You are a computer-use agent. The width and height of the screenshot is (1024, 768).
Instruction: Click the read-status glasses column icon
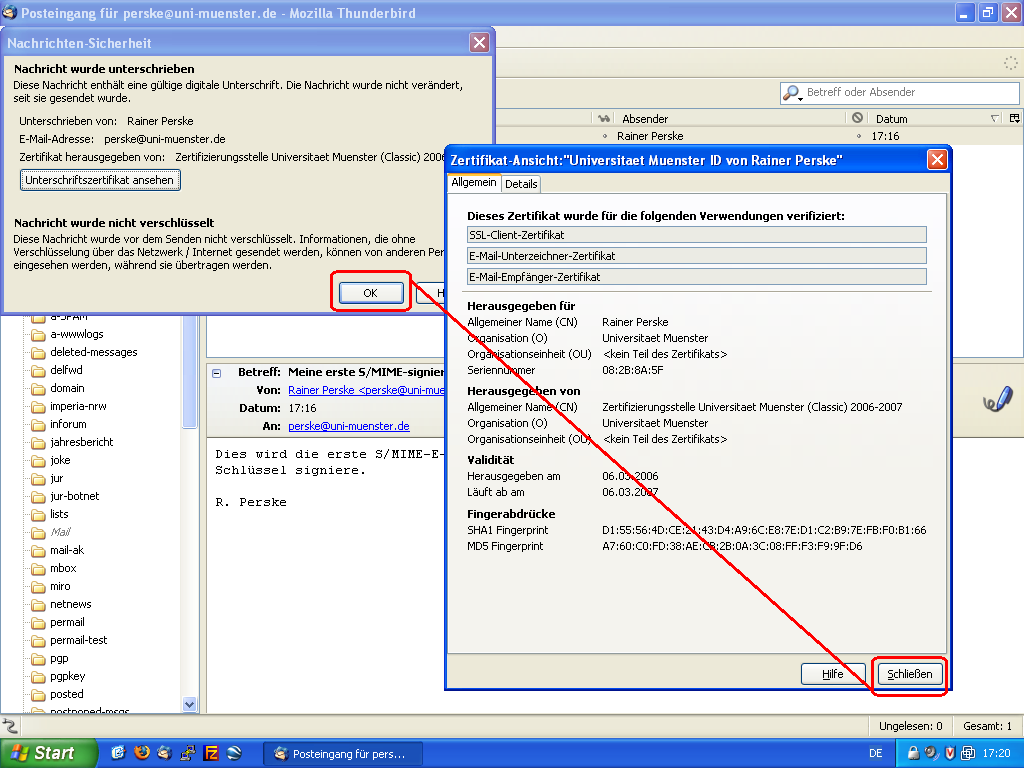click(x=604, y=118)
